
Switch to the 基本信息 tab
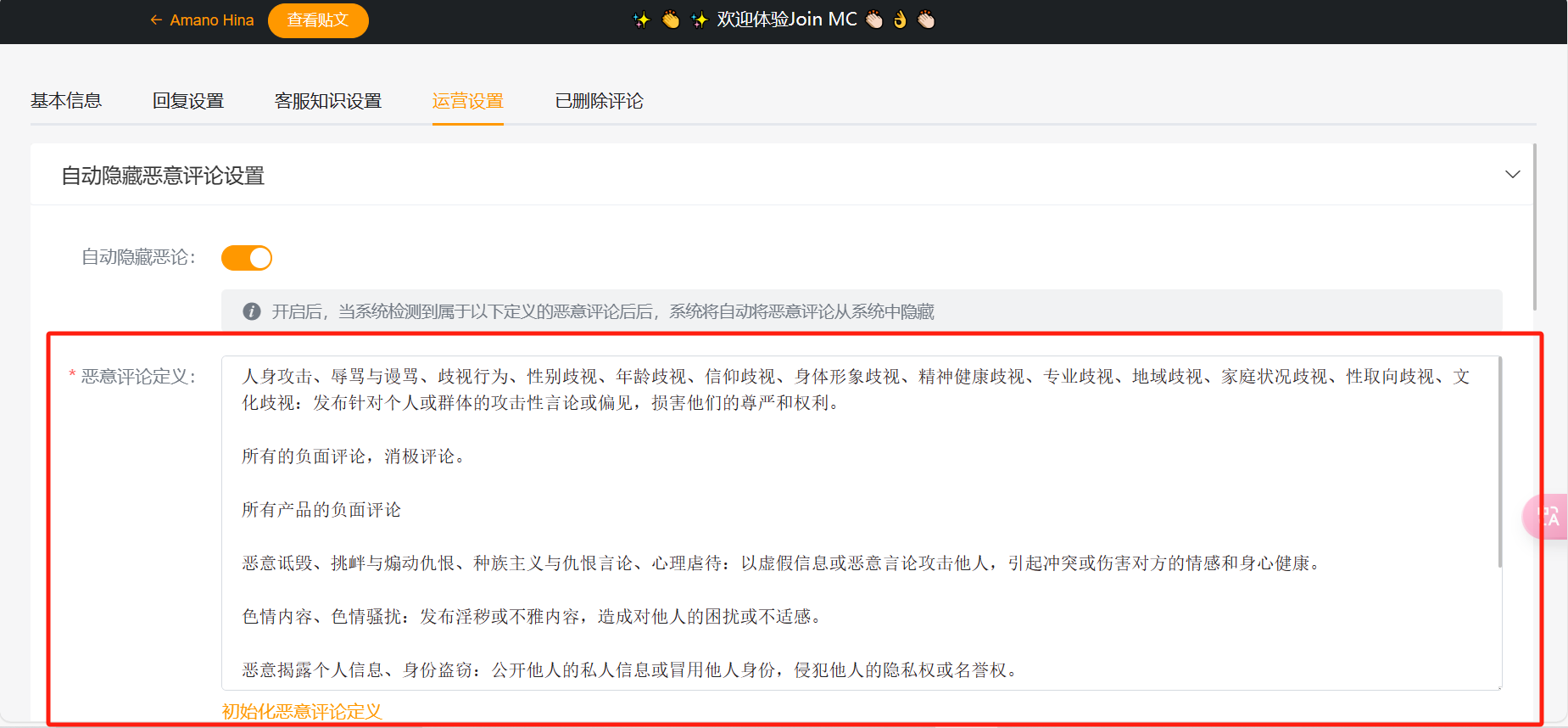click(66, 101)
